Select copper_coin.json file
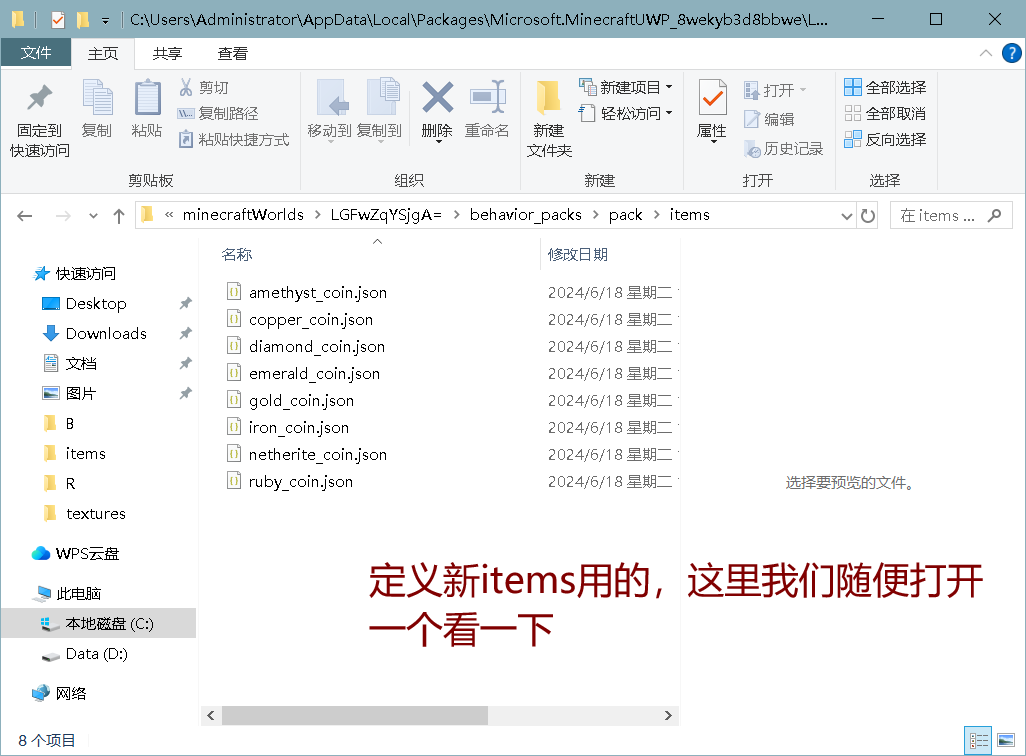1026x756 pixels. [311, 319]
